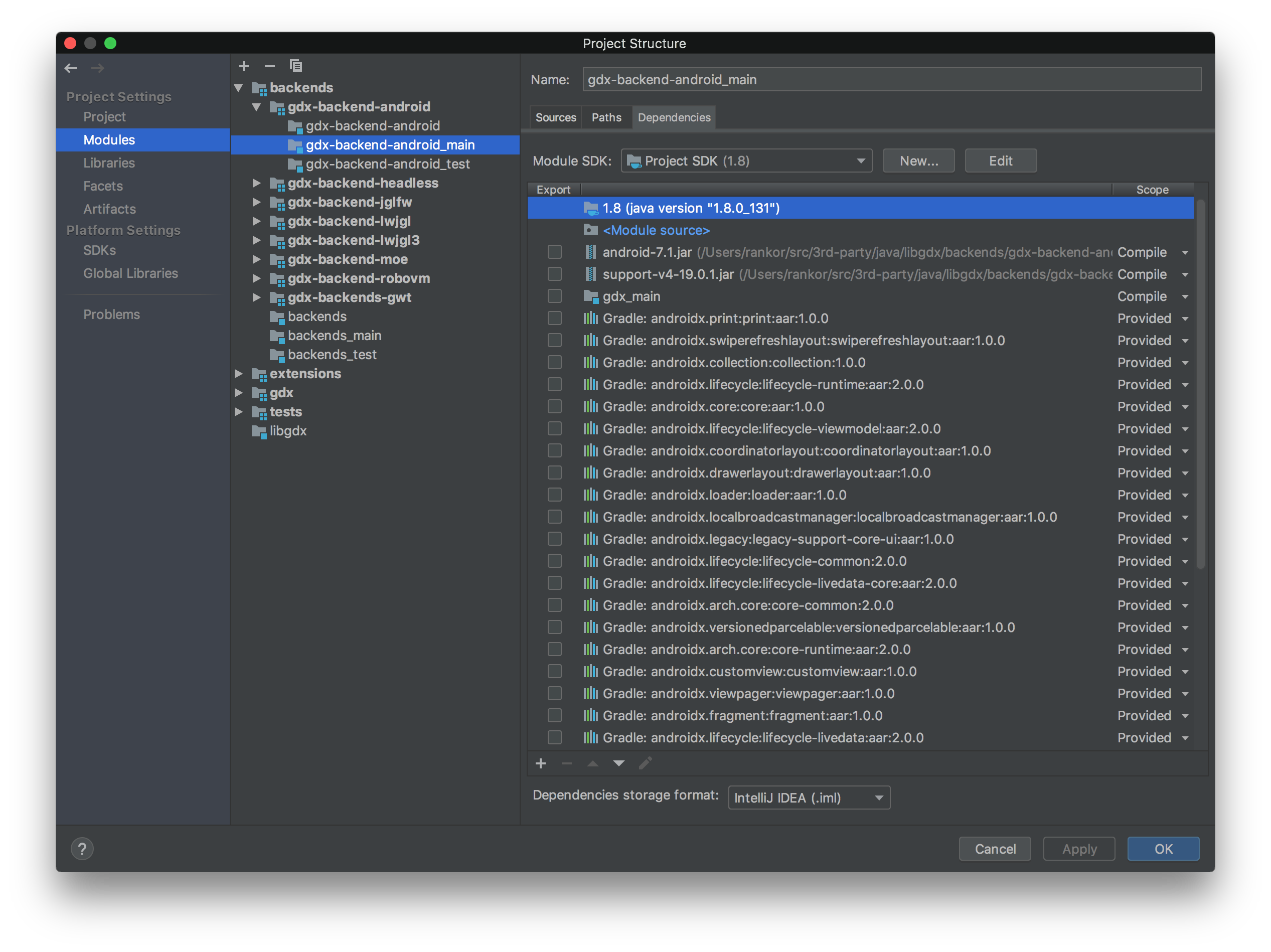This screenshot has width=1271, height=952.
Task: Apply the module changes
Action: coord(1078,849)
